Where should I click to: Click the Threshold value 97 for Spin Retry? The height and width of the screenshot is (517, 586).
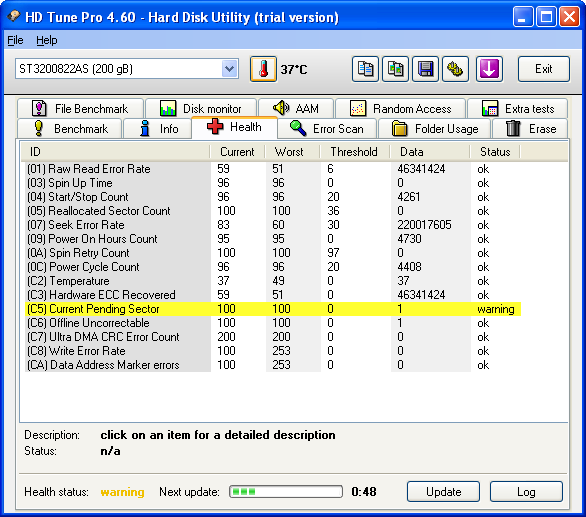tap(333, 253)
